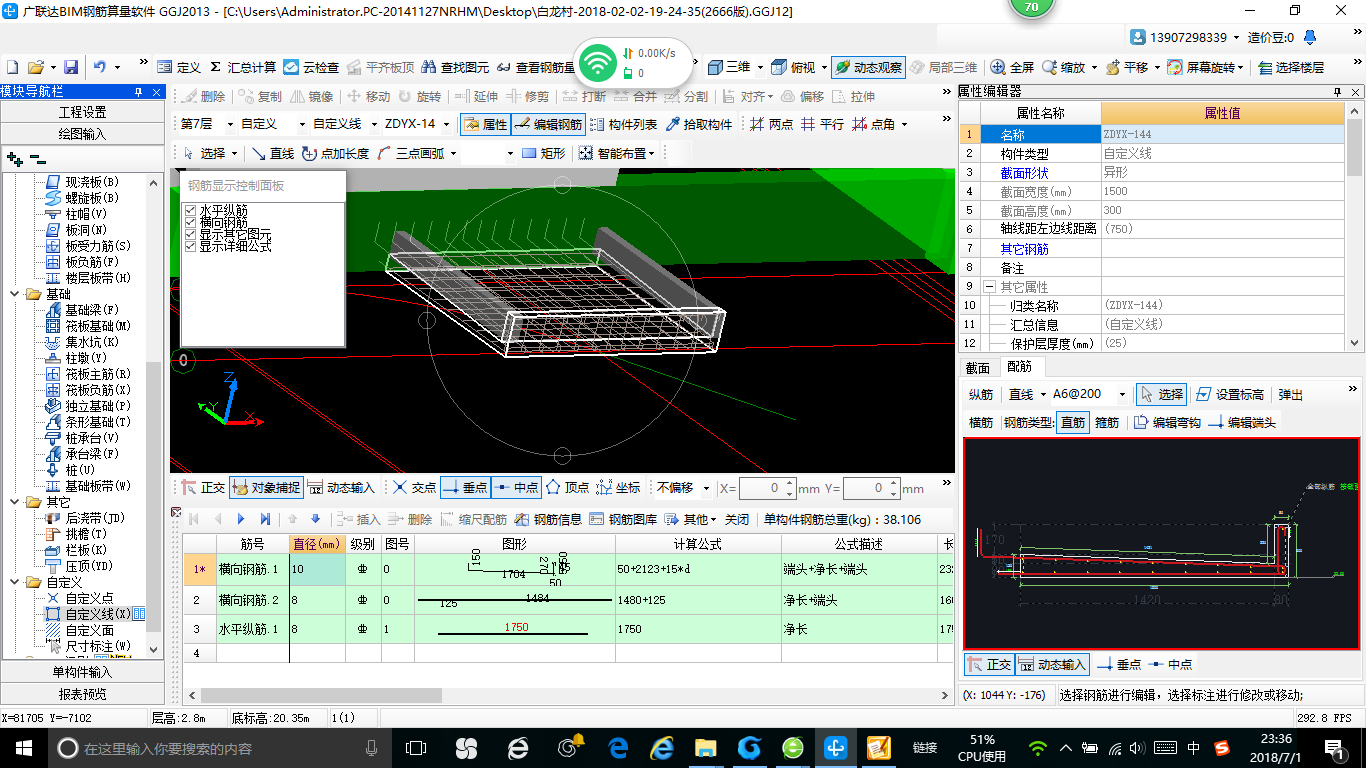Click the Windows Start button
This screenshot has width=1366, height=768.
point(22,747)
